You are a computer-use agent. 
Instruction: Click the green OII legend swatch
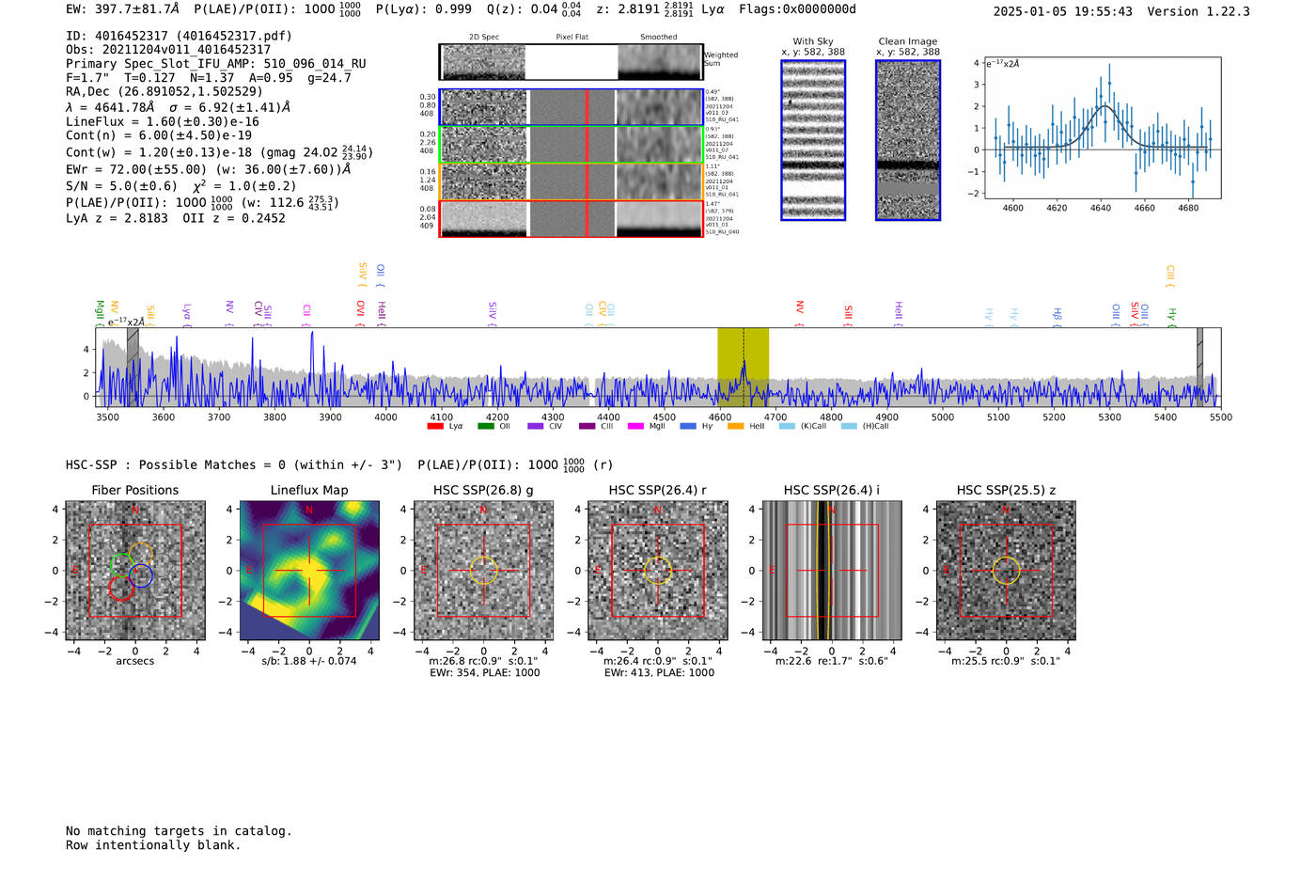485,427
